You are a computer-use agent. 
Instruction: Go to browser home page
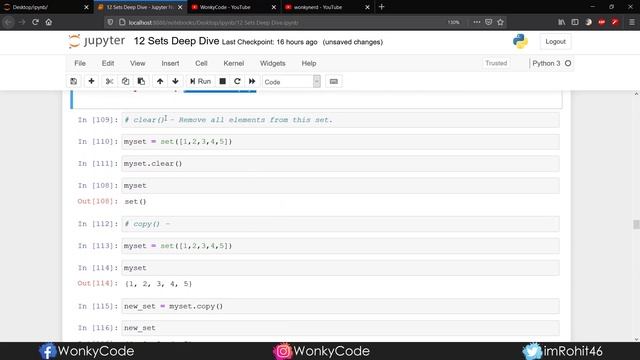[49, 22]
